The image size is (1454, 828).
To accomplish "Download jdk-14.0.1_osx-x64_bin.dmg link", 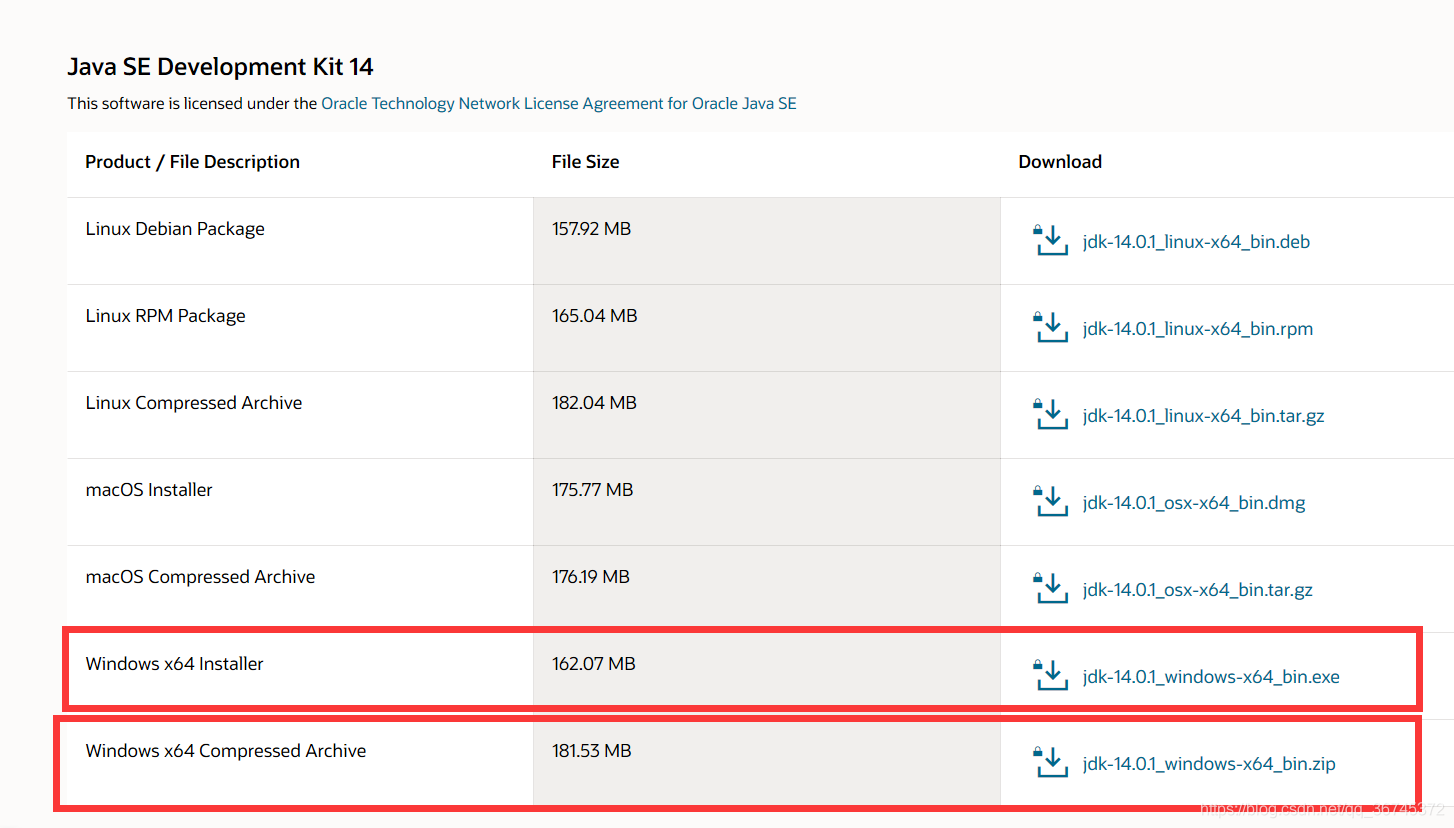I will 1194,503.
